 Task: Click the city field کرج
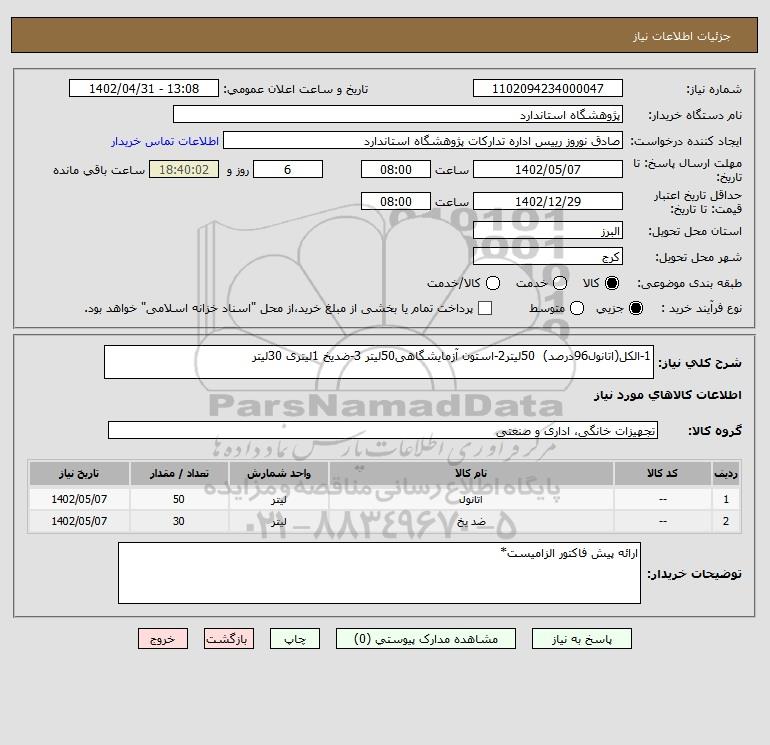pos(548,256)
